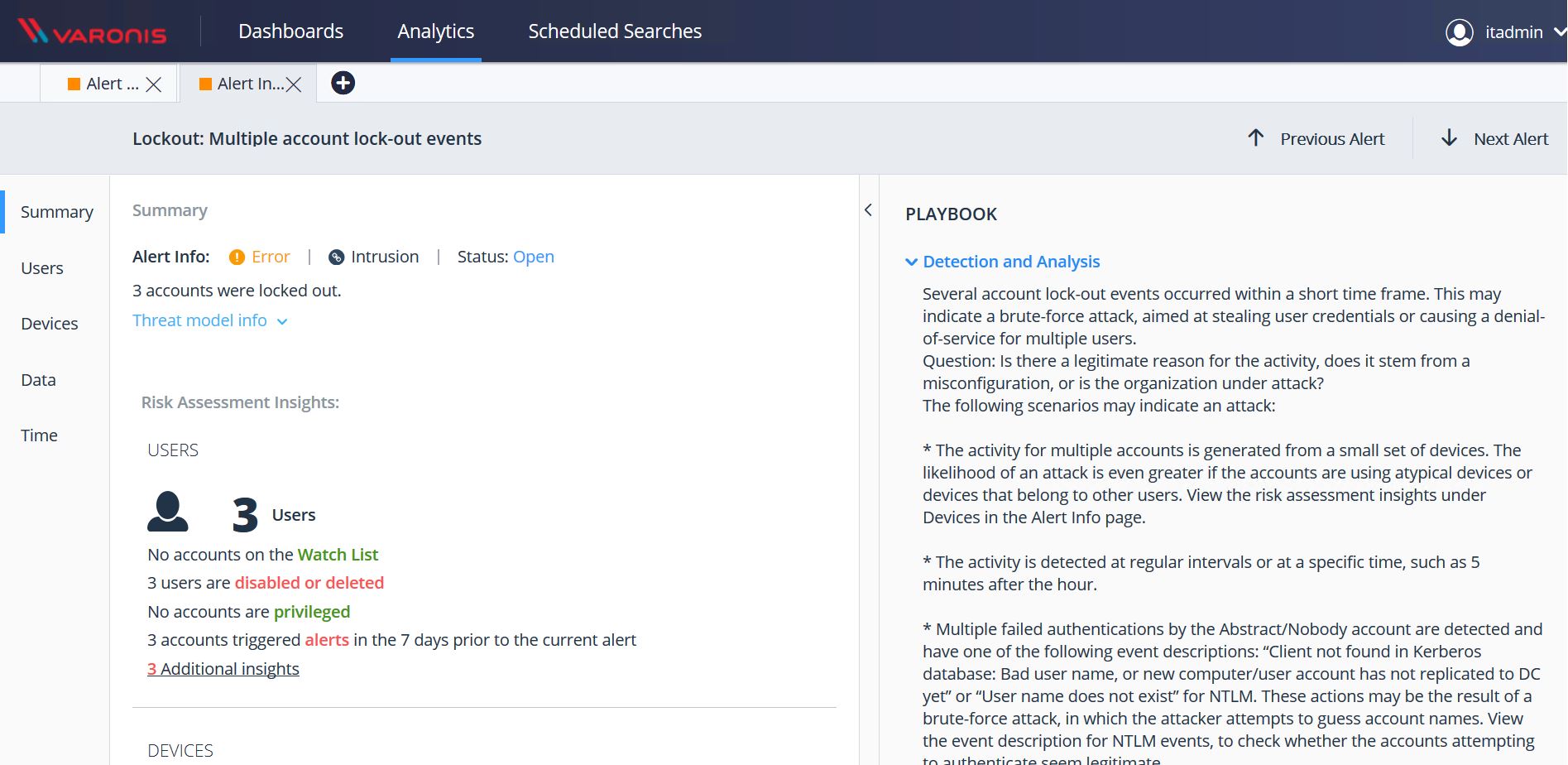Open the Dashboards menu
1568x765 pixels.
(x=290, y=31)
